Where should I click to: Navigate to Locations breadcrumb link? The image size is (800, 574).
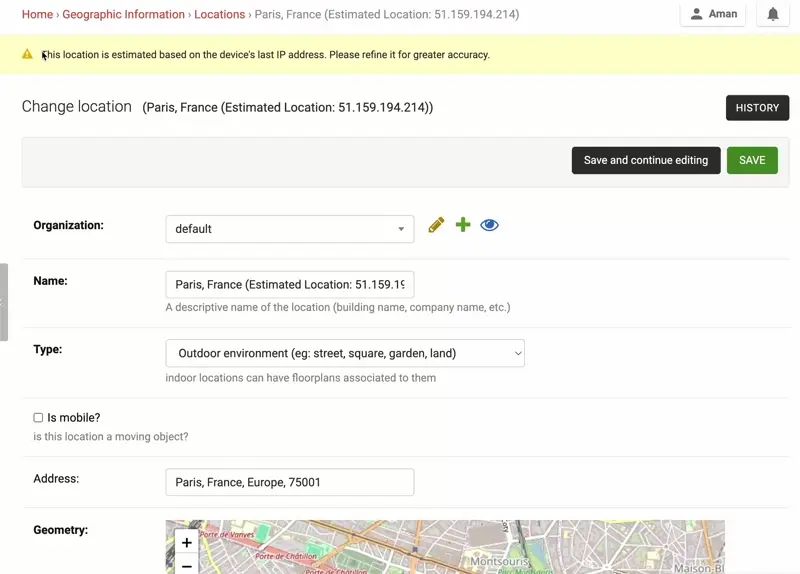point(219,14)
